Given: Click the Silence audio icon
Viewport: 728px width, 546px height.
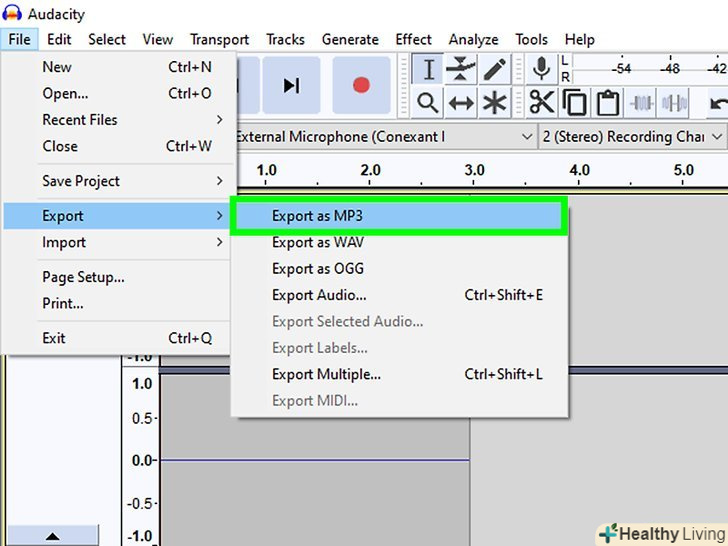Looking at the screenshot, I should (674, 103).
